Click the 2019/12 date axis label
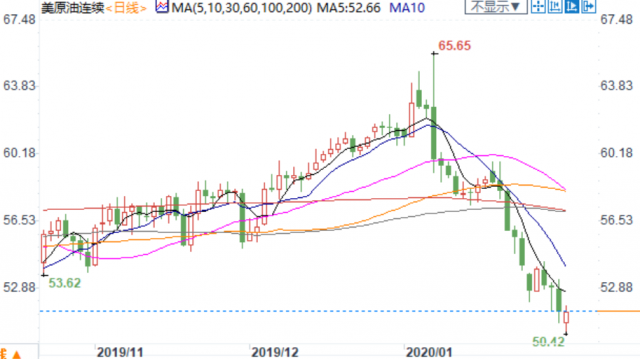This screenshot has height=360, width=640. pos(275,352)
